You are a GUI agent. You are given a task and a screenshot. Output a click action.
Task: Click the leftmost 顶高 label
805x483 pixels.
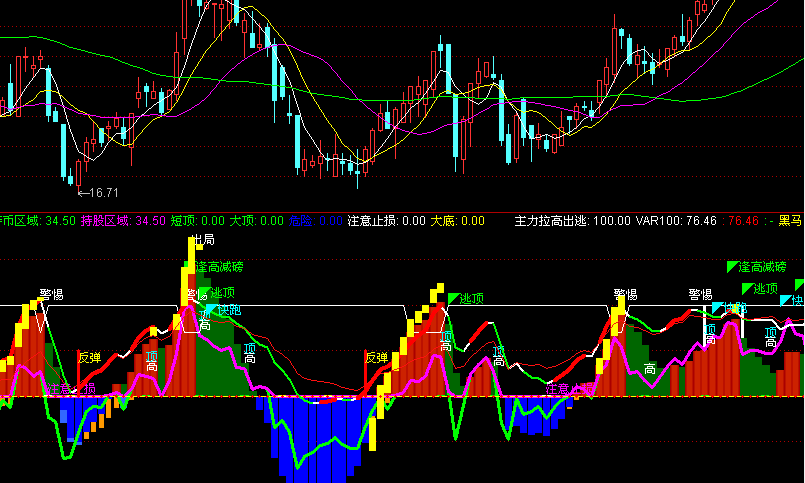(151, 361)
